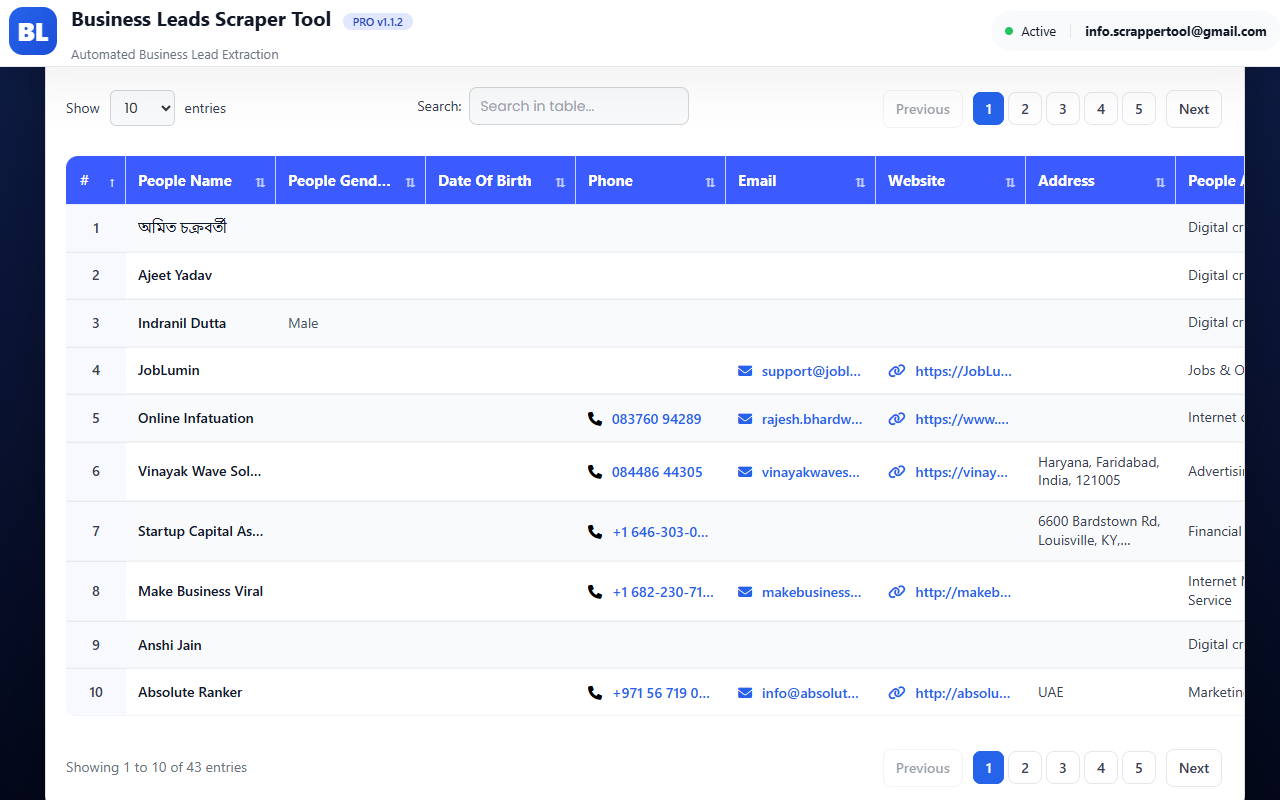Sort Phone column using its sort icon
Screen dimensions: 1280x800
tap(710, 182)
